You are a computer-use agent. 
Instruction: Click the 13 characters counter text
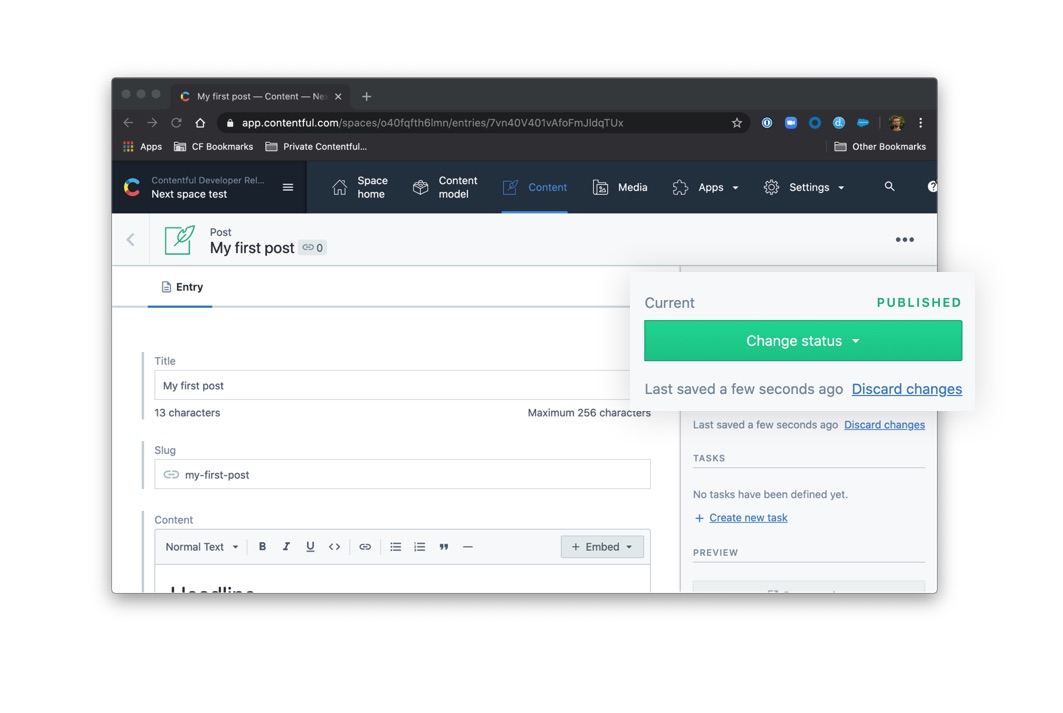187,412
